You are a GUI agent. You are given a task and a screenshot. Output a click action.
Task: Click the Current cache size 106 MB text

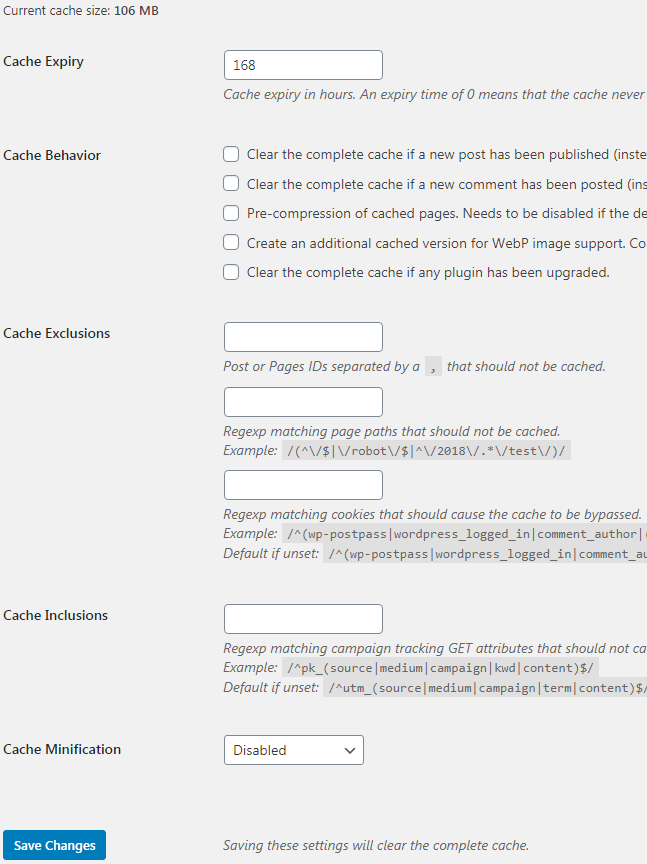pyautogui.click(x=80, y=11)
